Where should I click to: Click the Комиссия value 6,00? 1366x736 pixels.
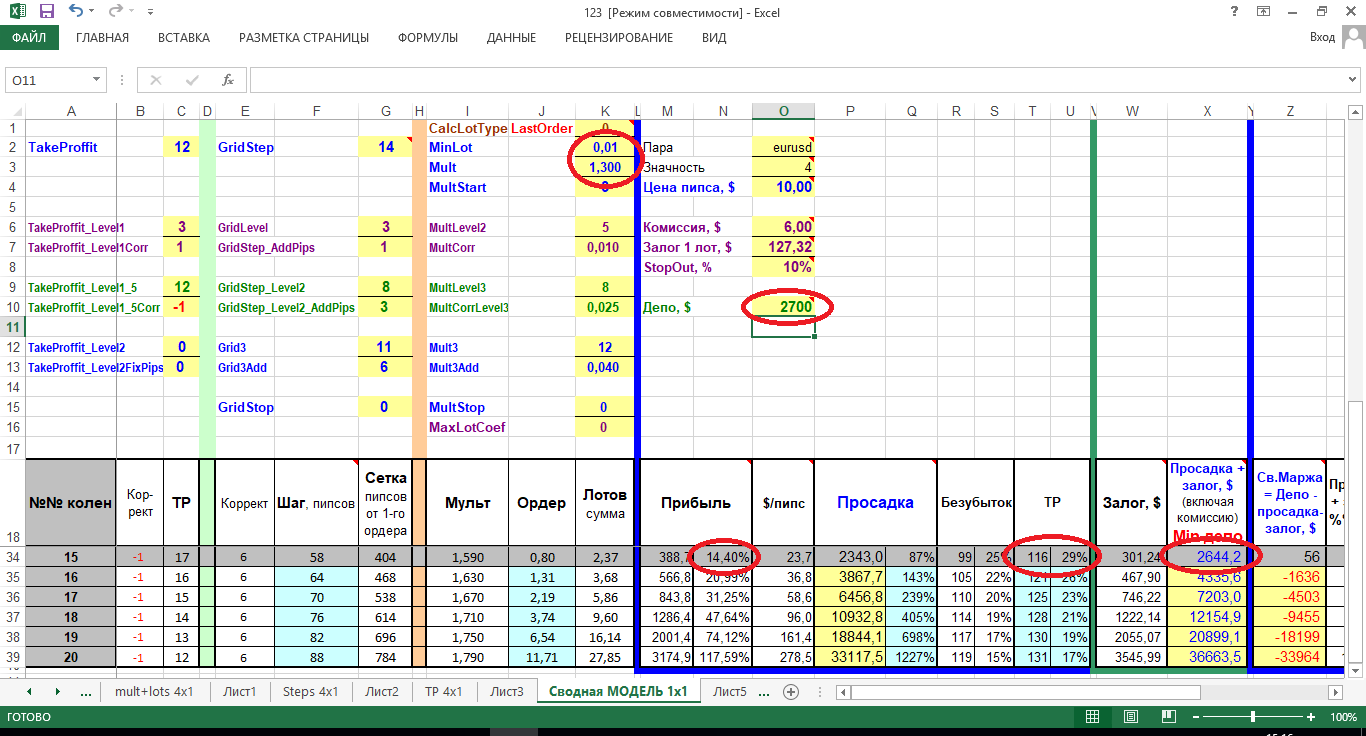pos(783,227)
